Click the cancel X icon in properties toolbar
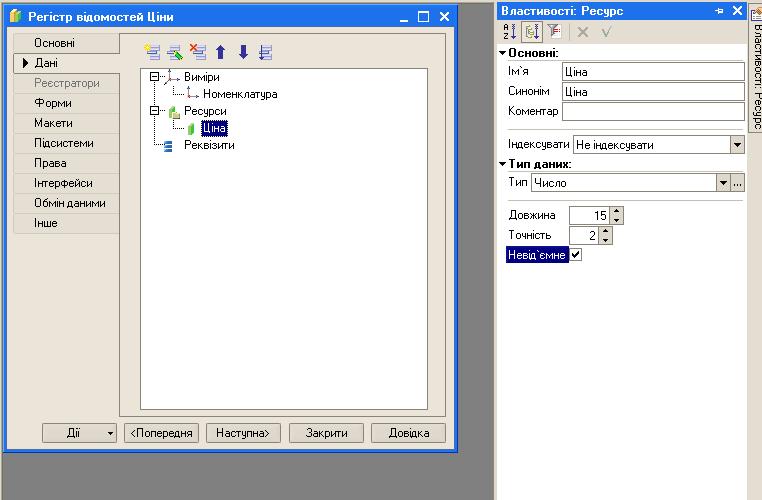This screenshot has height=500, width=762. click(x=583, y=33)
